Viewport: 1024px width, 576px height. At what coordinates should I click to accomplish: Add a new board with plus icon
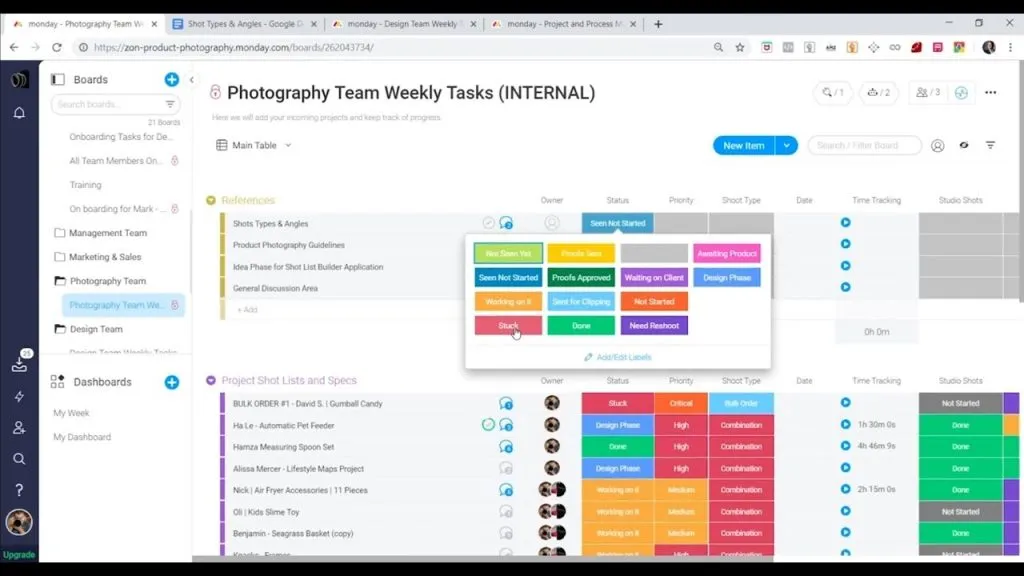tap(172, 80)
